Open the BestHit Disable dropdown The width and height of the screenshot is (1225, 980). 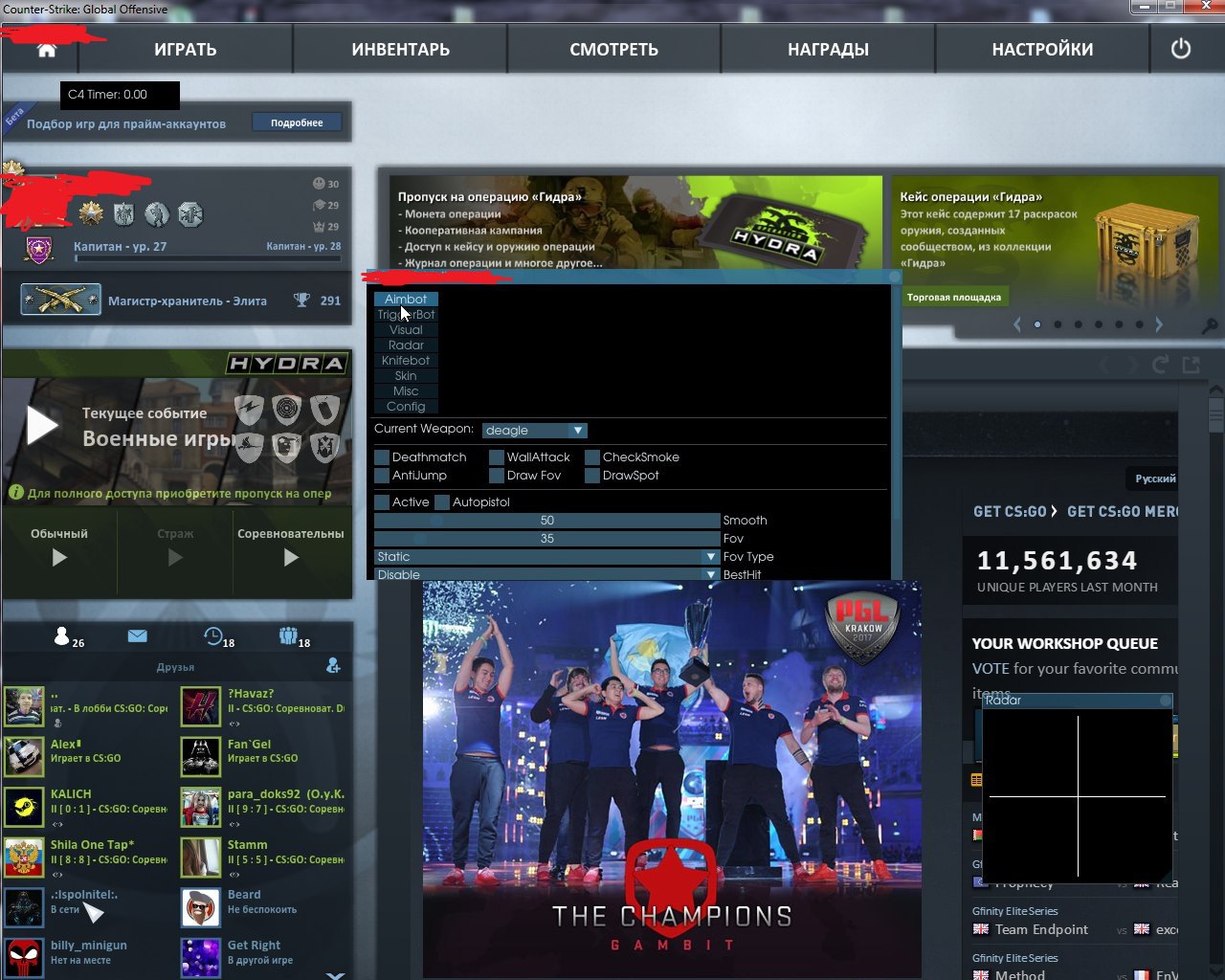(546, 574)
